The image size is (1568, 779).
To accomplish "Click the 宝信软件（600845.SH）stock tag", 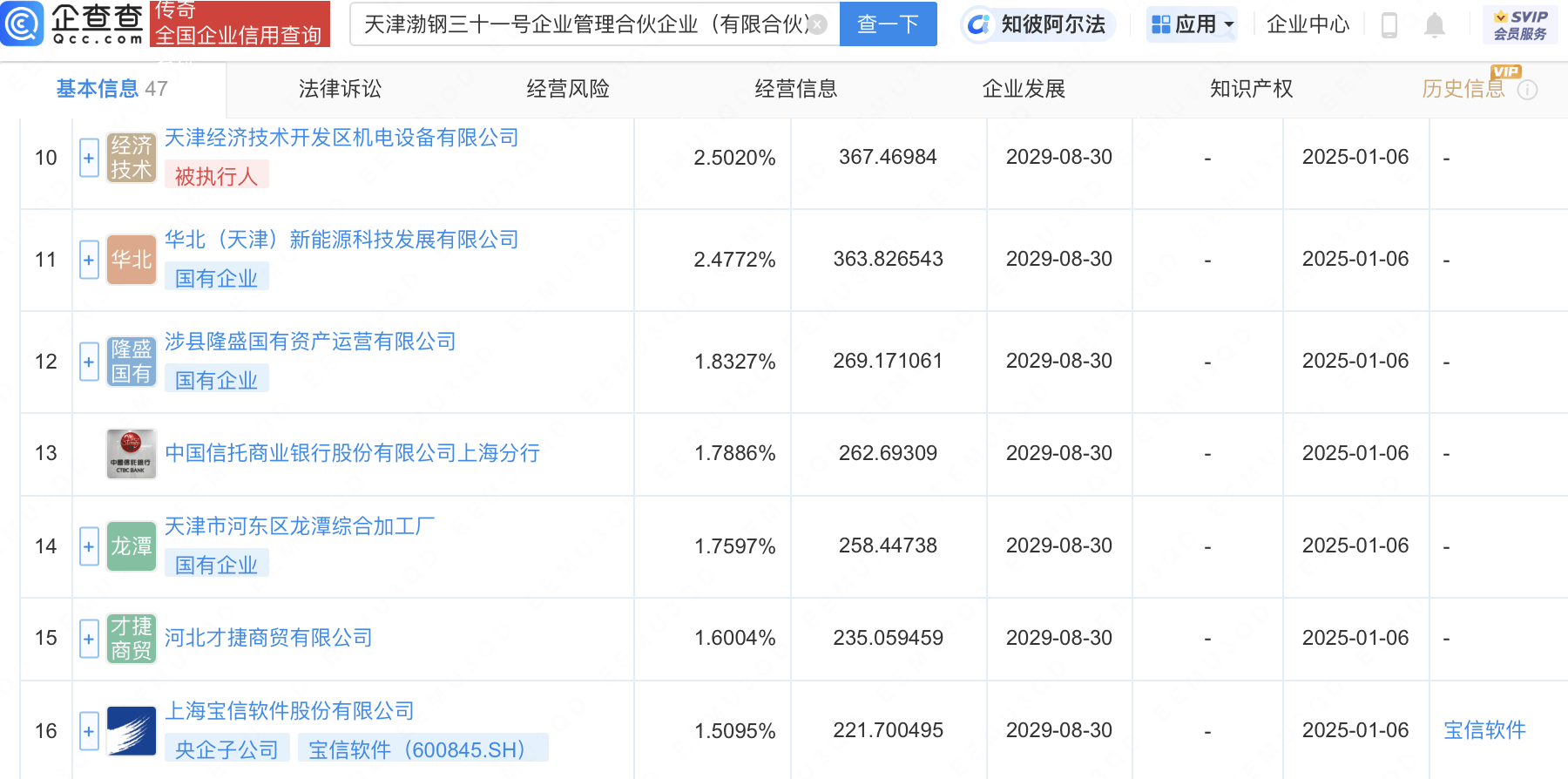I will (x=423, y=749).
